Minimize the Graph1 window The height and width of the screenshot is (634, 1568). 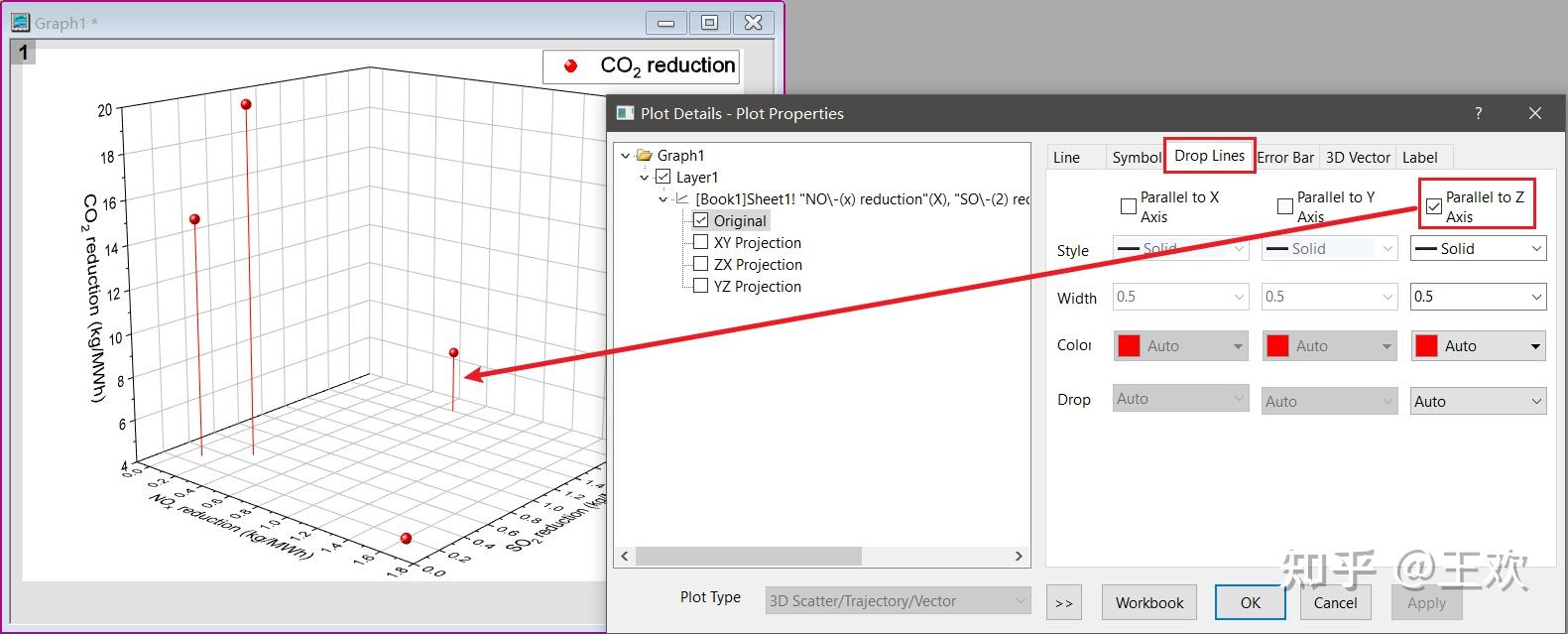point(665,22)
